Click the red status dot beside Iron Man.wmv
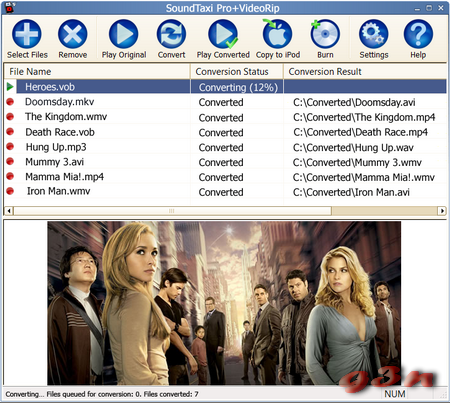 (x=10, y=191)
